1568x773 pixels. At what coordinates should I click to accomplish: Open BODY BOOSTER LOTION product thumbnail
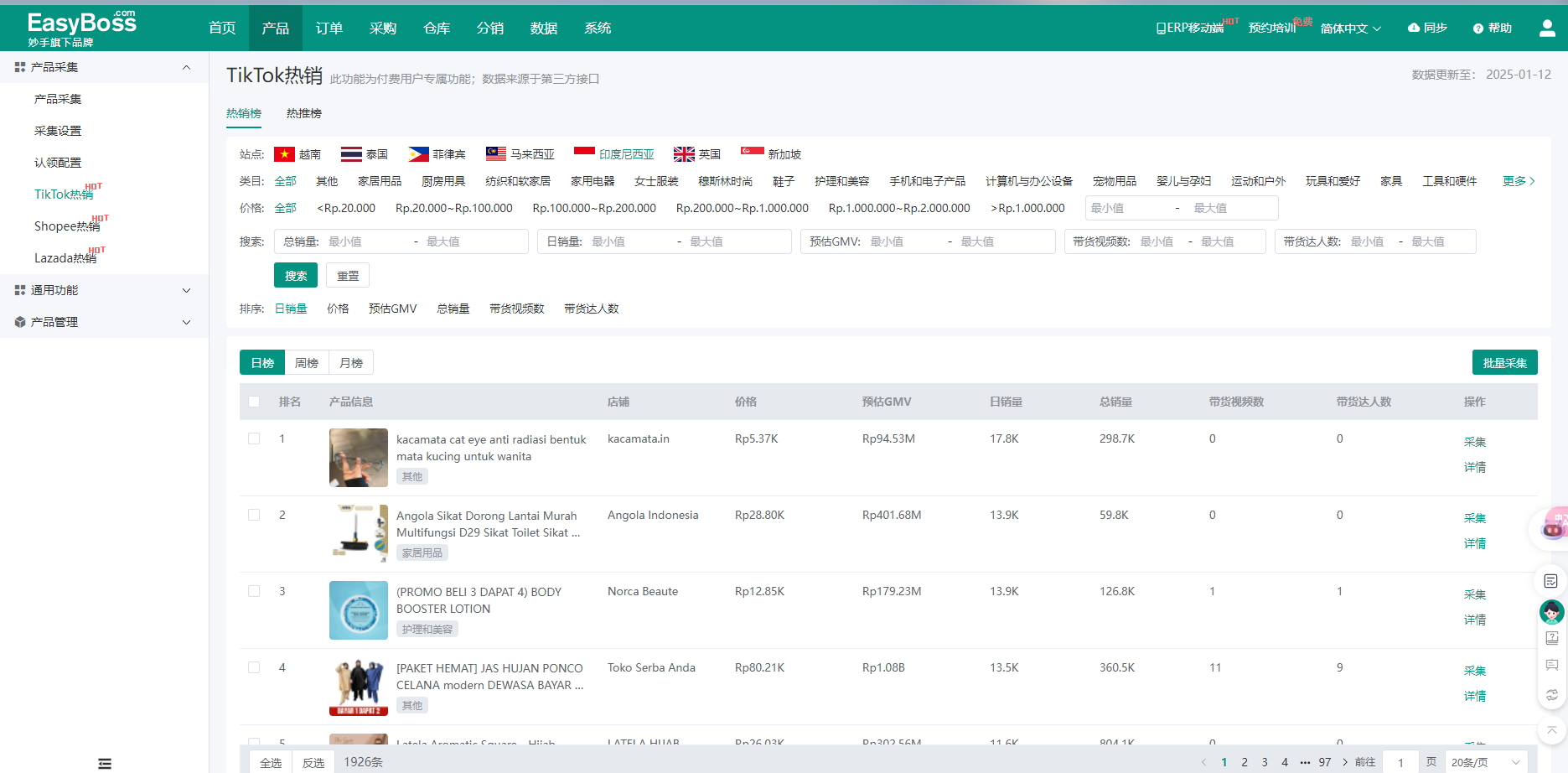[x=359, y=610]
